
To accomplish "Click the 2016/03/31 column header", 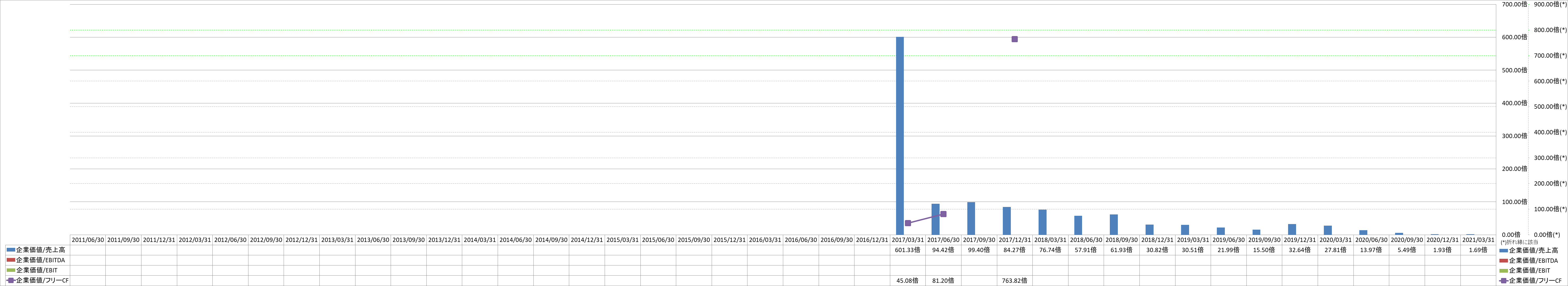I will [765, 240].
